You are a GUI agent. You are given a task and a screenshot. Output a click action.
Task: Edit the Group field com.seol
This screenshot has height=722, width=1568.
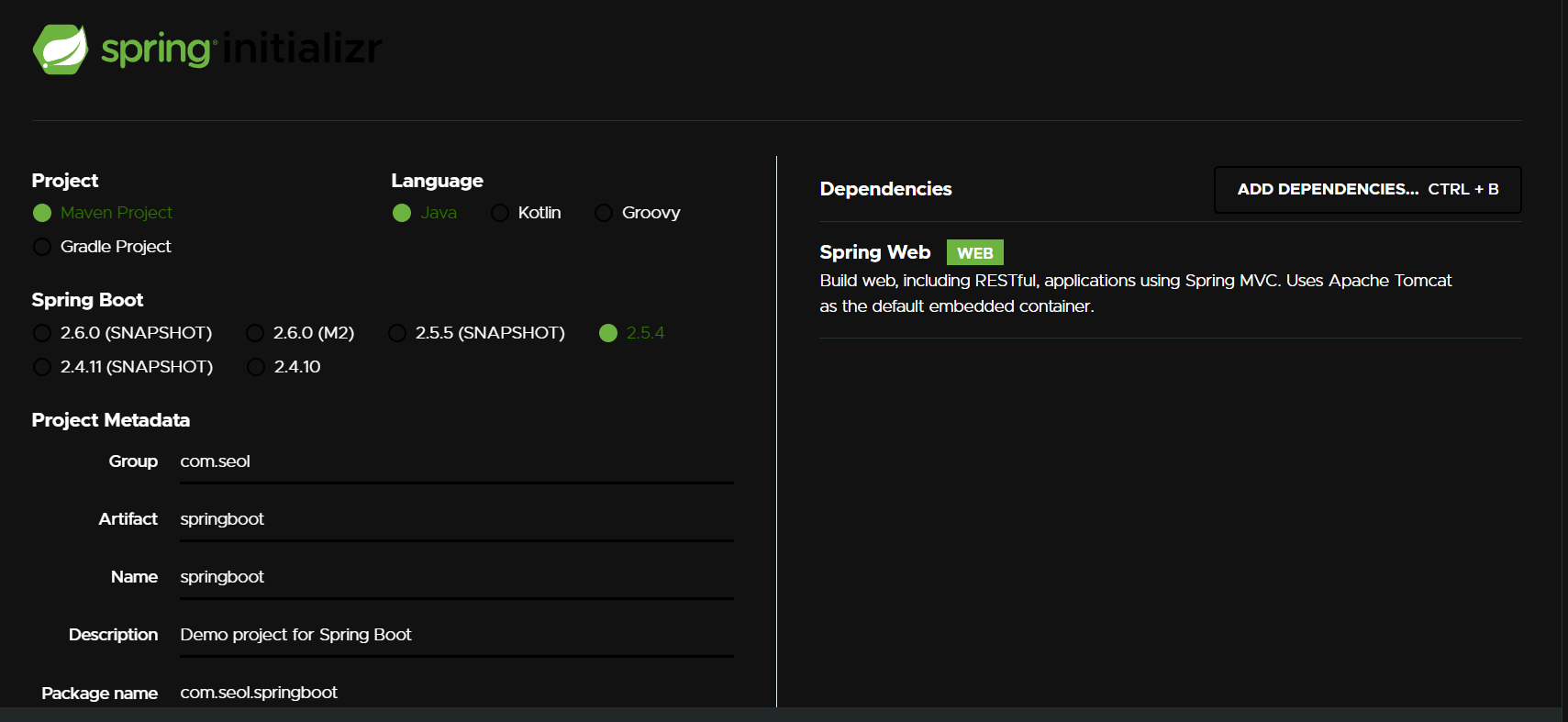pyautogui.click(x=456, y=461)
